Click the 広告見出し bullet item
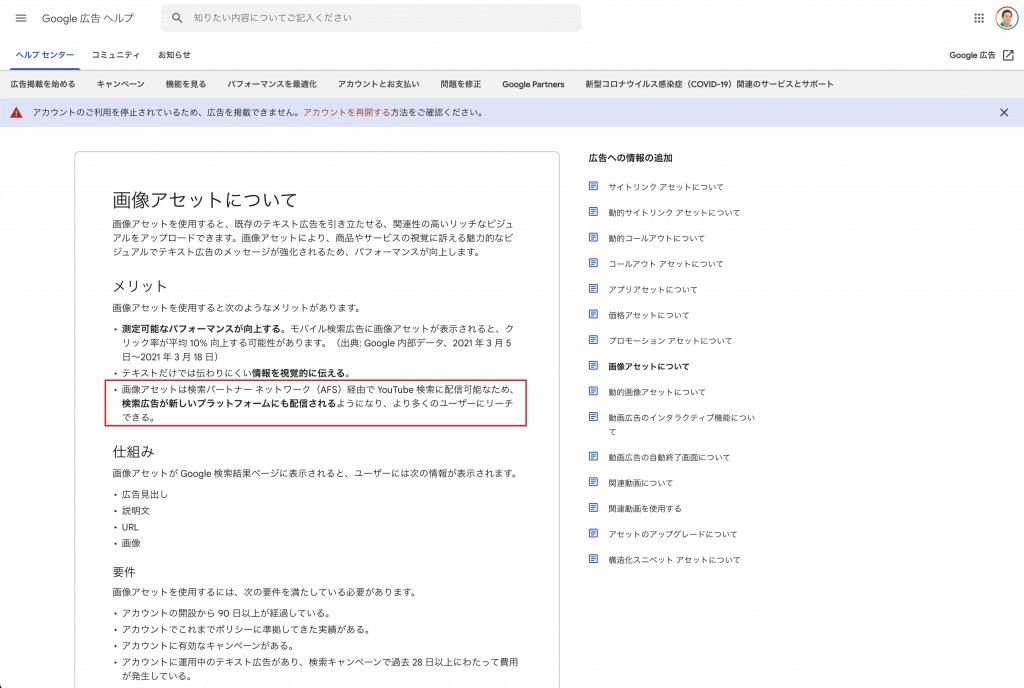This screenshot has height=688, width=1024. pyautogui.click(x=145, y=494)
